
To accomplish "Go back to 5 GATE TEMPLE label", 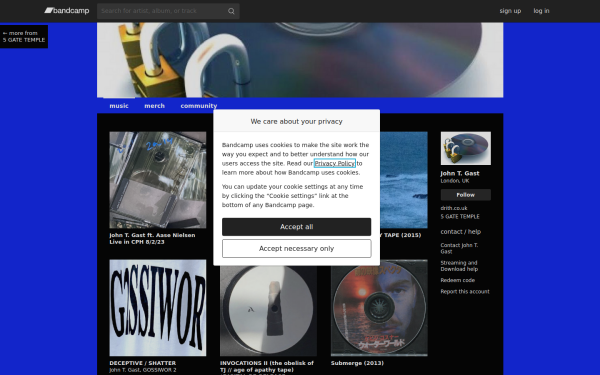I will tap(24, 36).
